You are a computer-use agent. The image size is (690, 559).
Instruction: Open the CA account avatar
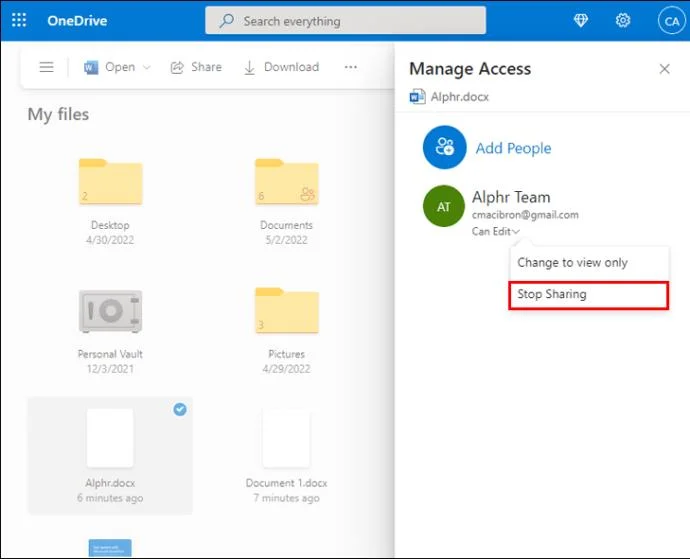tap(672, 21)
